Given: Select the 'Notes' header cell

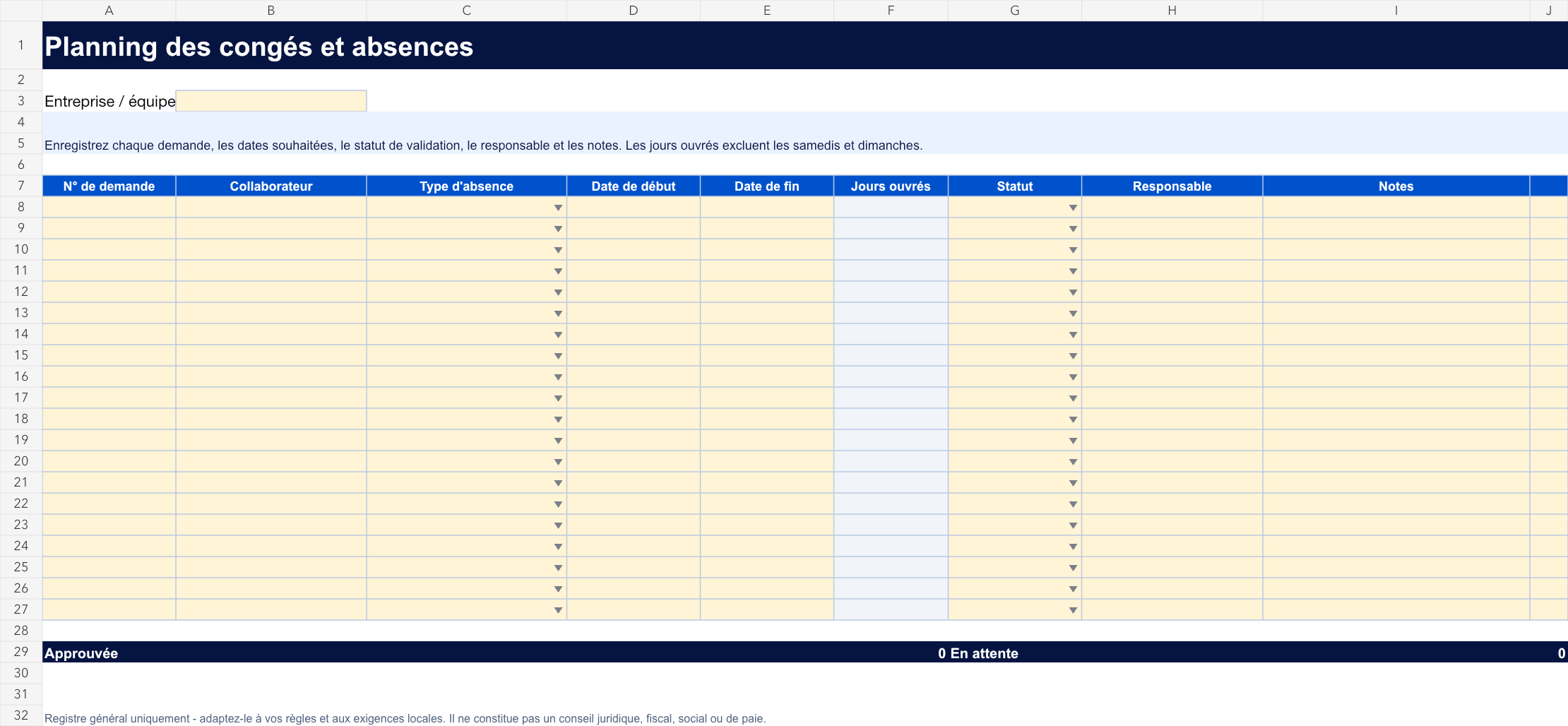Looking at the screenshot, I should (x=1396, y=186).
